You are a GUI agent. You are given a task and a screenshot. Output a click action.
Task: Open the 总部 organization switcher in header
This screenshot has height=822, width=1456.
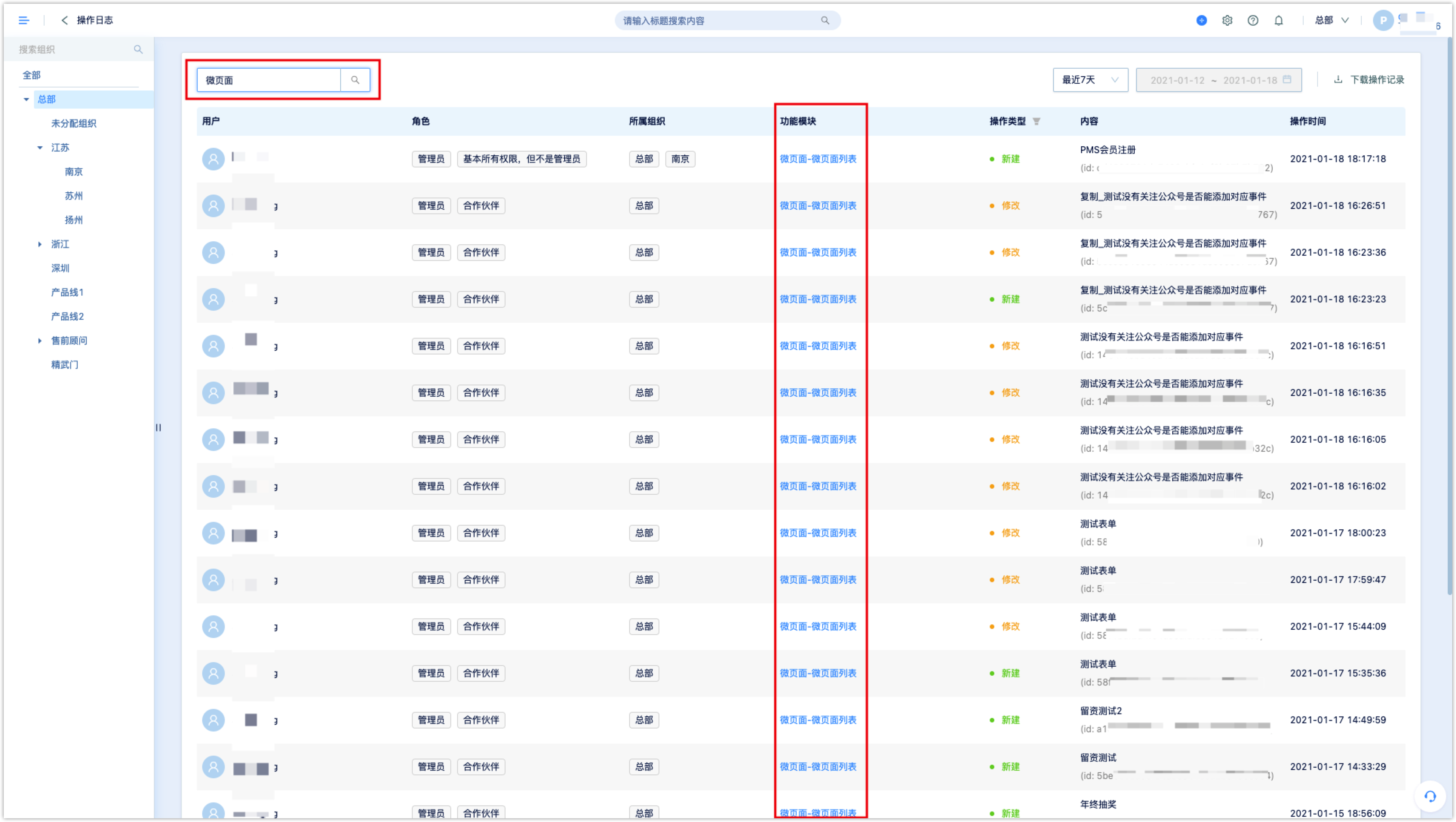(1331, 20)
